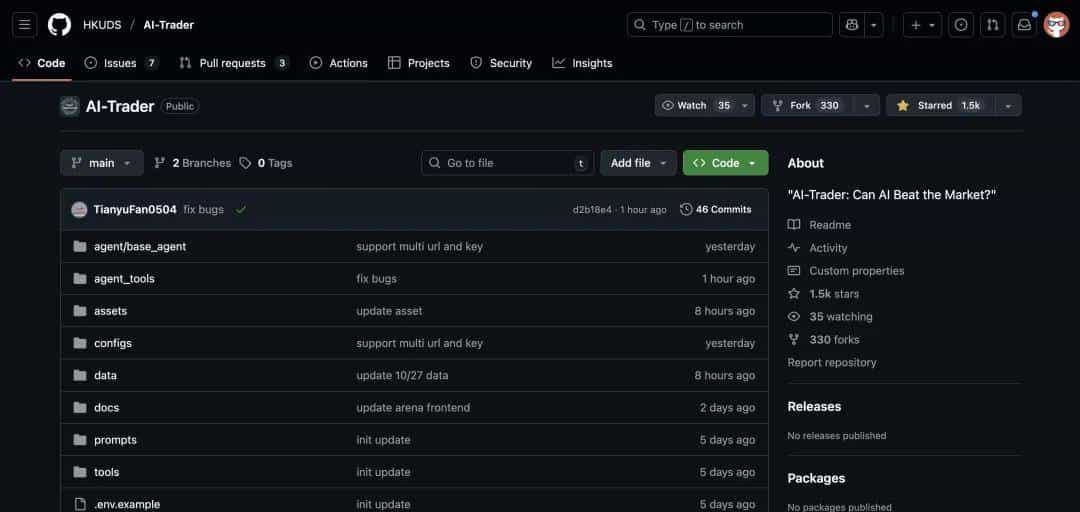The width and height of the screenshot is (1080, 512).
Task: View the 0 Tags link
Action: coord(266,163)
